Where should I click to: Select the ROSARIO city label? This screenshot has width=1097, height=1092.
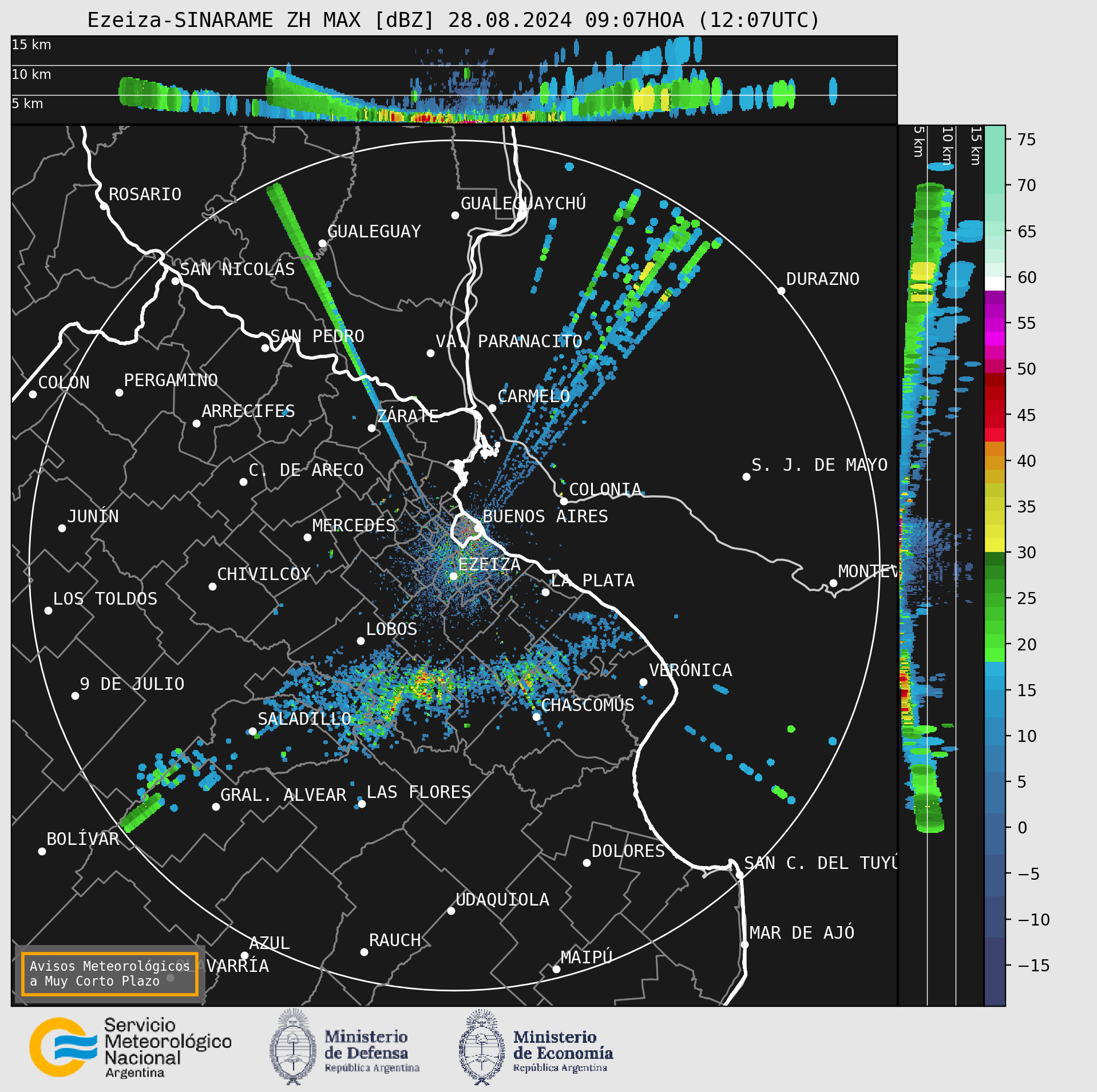click(145, 194)
